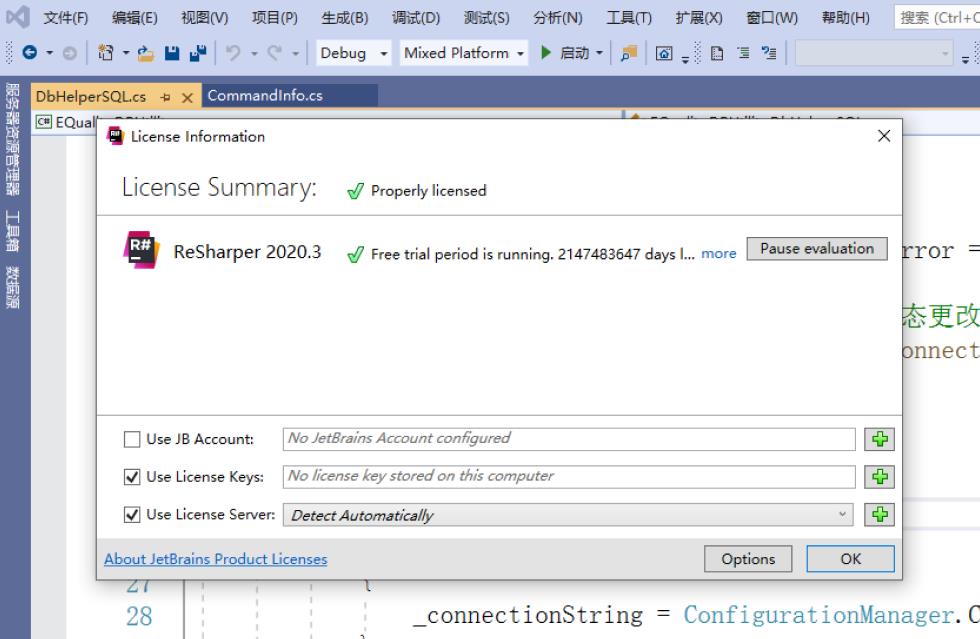The image size is (980, 639).
Task: Click the comment selected lines icon
Action: pos(769,53)
